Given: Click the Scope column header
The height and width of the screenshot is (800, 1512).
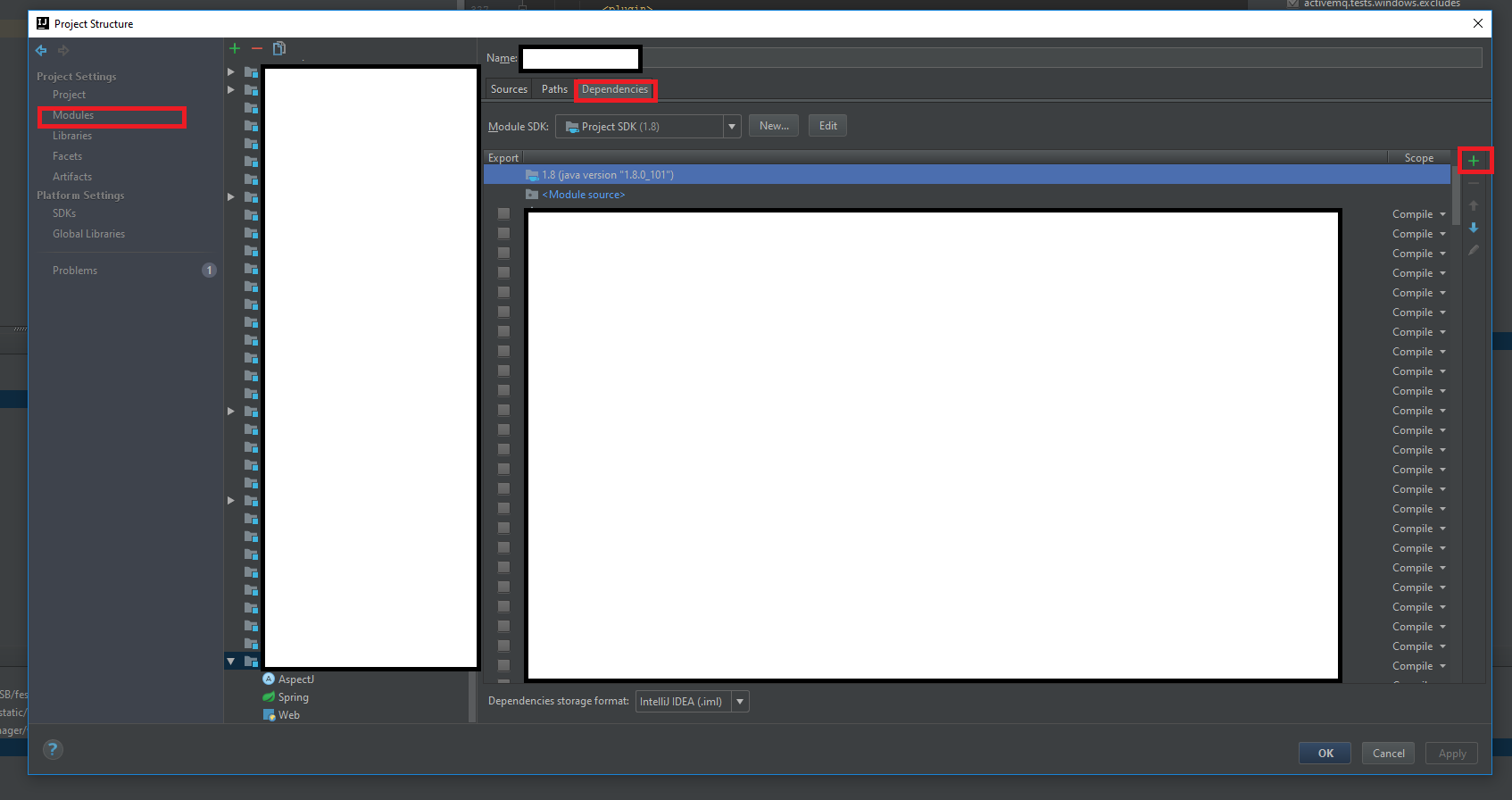Looking at the screenshot, I should point(1419,158).
